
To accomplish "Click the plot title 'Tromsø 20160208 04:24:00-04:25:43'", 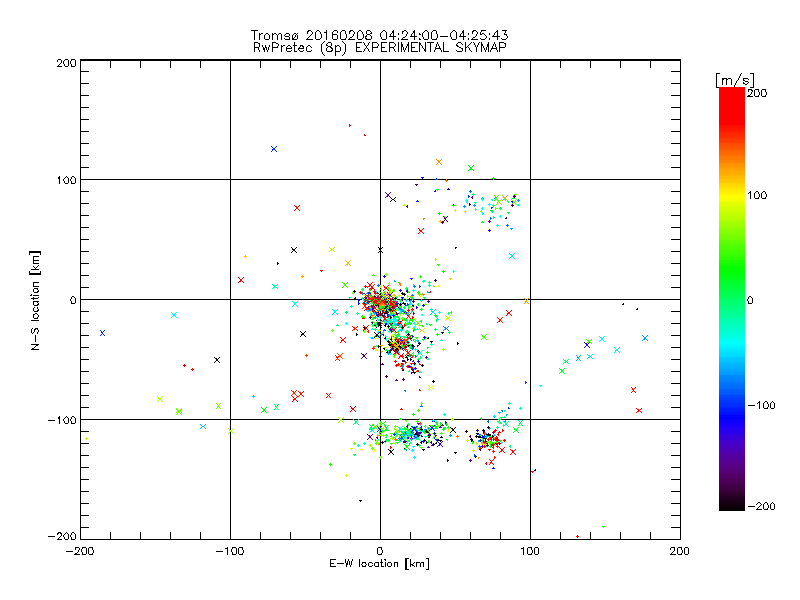I will pos(380,35).
